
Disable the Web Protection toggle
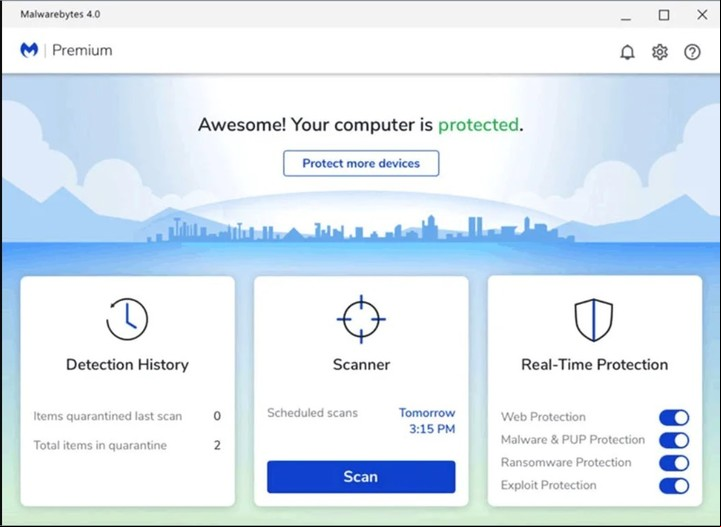point(674,418)
